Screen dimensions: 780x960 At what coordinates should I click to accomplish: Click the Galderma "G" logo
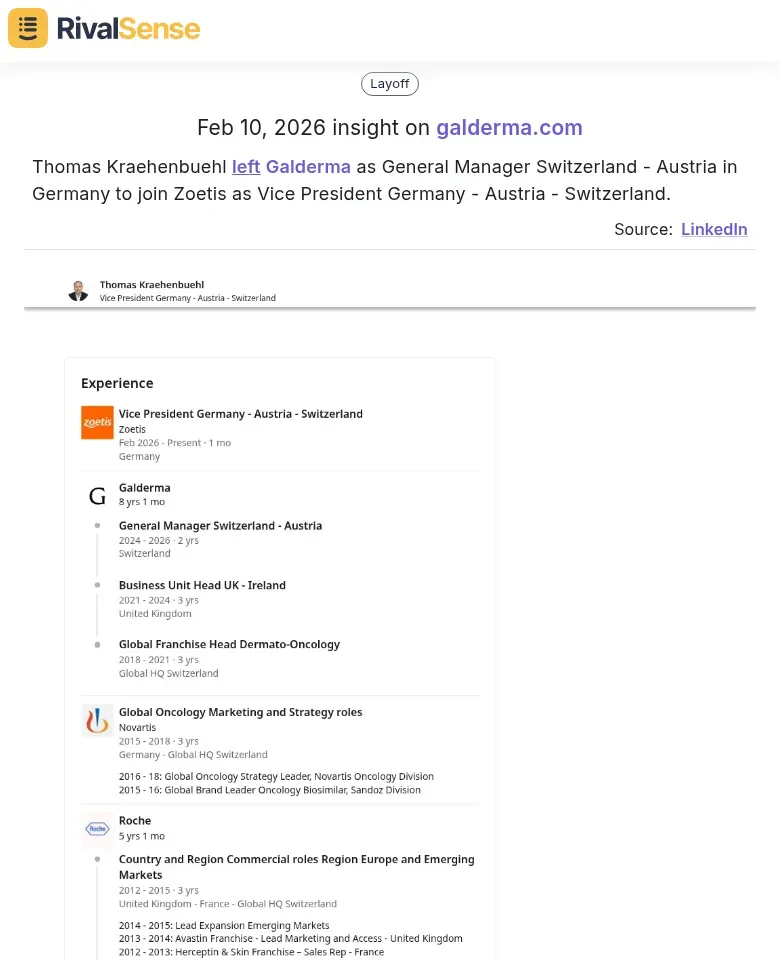(x=97, y=494)
